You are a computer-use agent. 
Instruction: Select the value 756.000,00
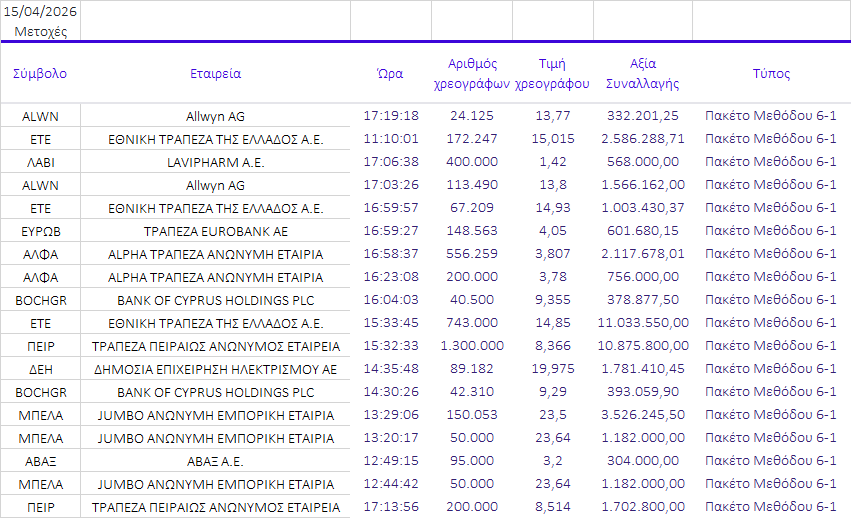643,276
